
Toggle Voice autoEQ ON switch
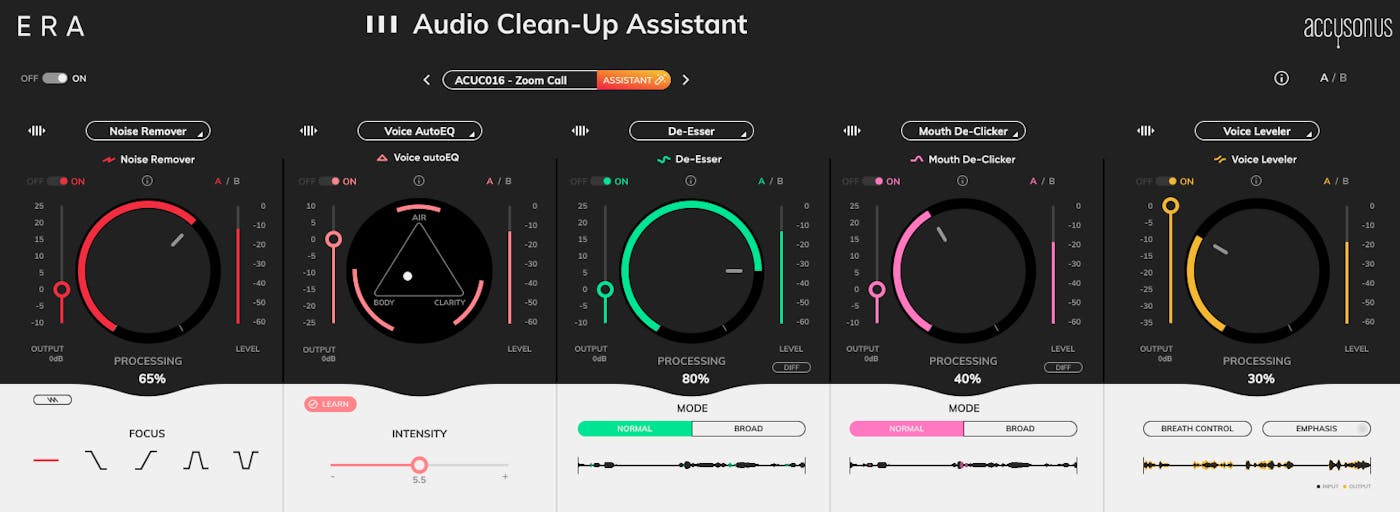(330, 181)
